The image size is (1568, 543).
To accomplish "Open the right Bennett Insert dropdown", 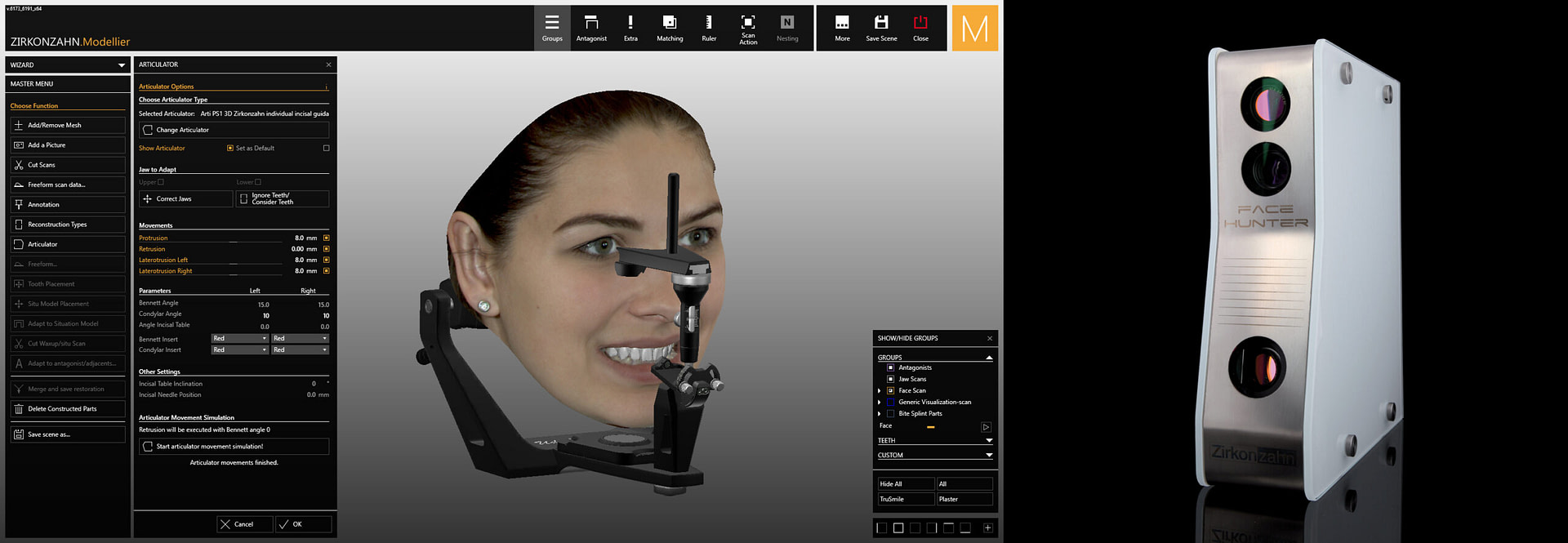I will (301, 338).
